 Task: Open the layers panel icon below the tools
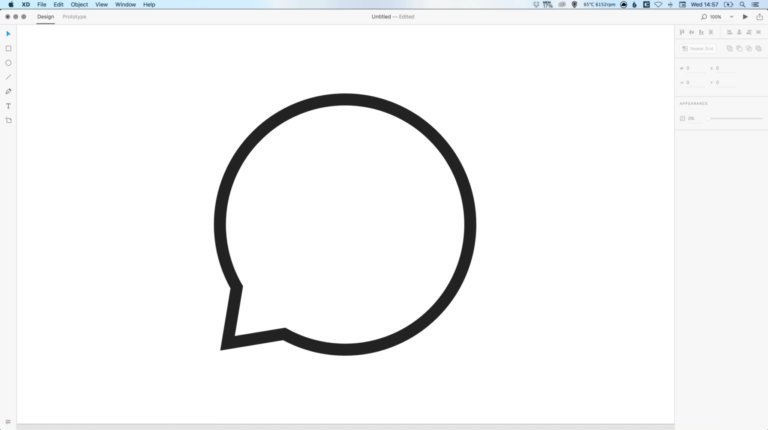pos(8,422)
